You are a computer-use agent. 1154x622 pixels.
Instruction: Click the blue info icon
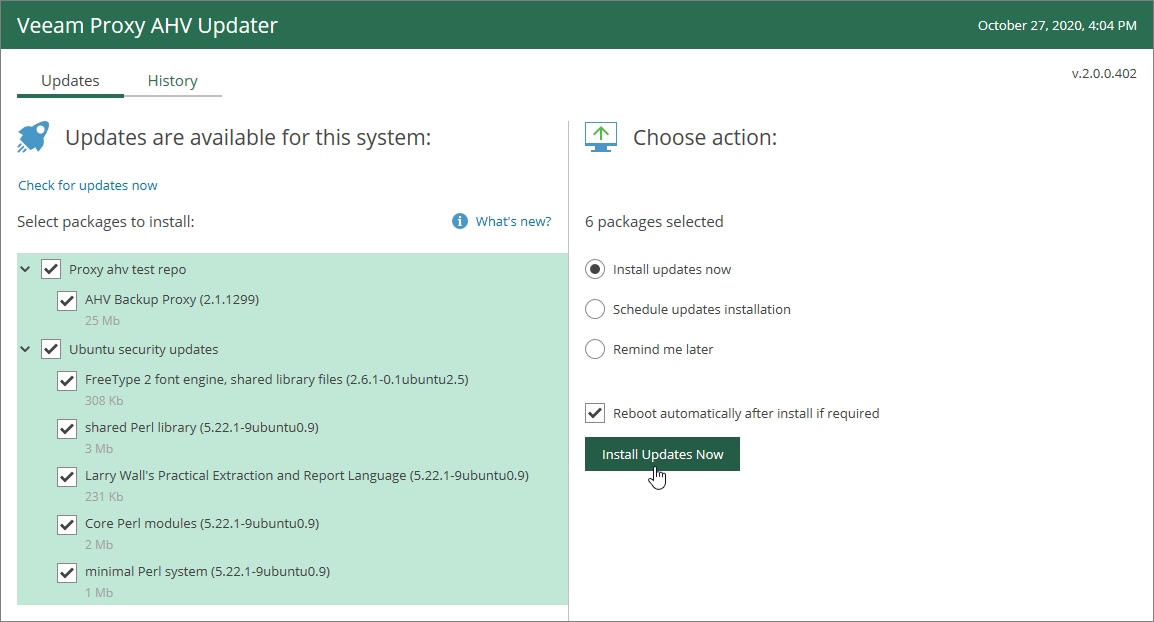460,221
